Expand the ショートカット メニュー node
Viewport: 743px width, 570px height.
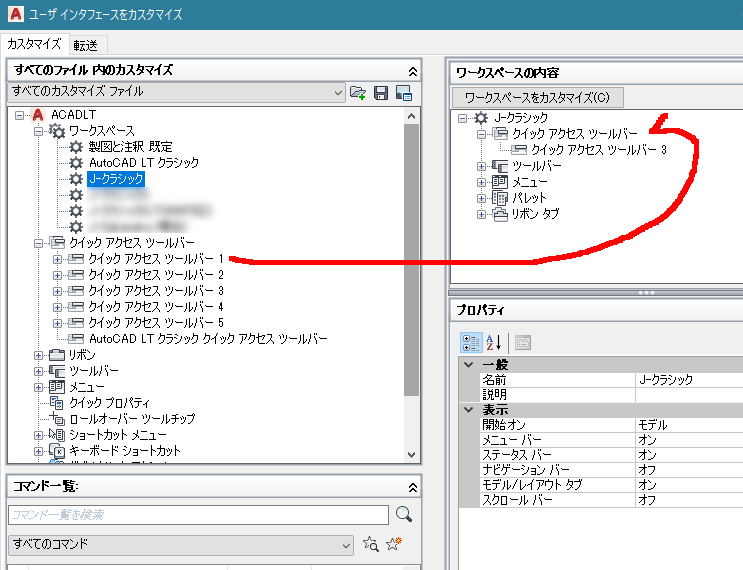[38, 435]
